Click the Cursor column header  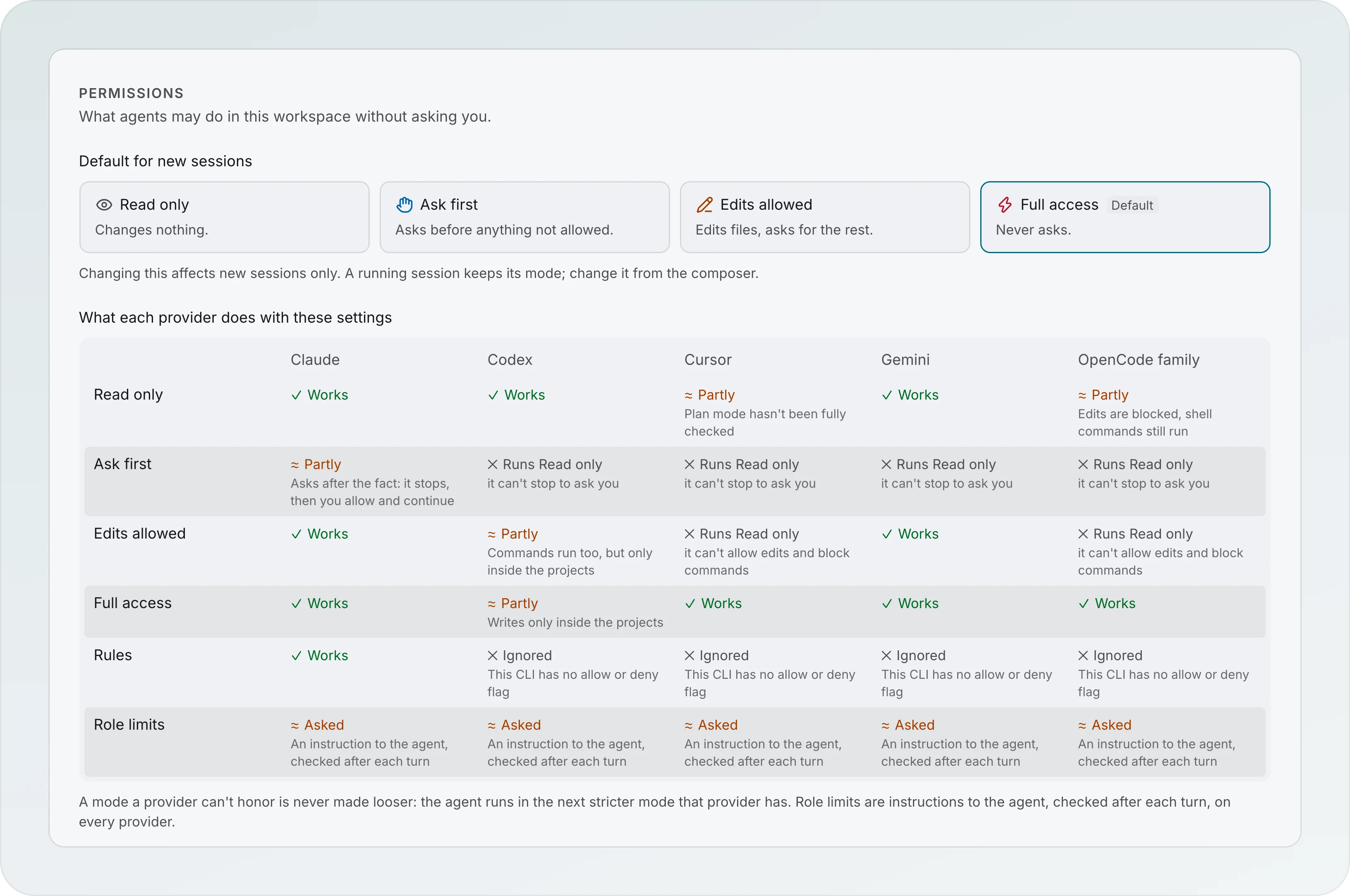[707, 359]
